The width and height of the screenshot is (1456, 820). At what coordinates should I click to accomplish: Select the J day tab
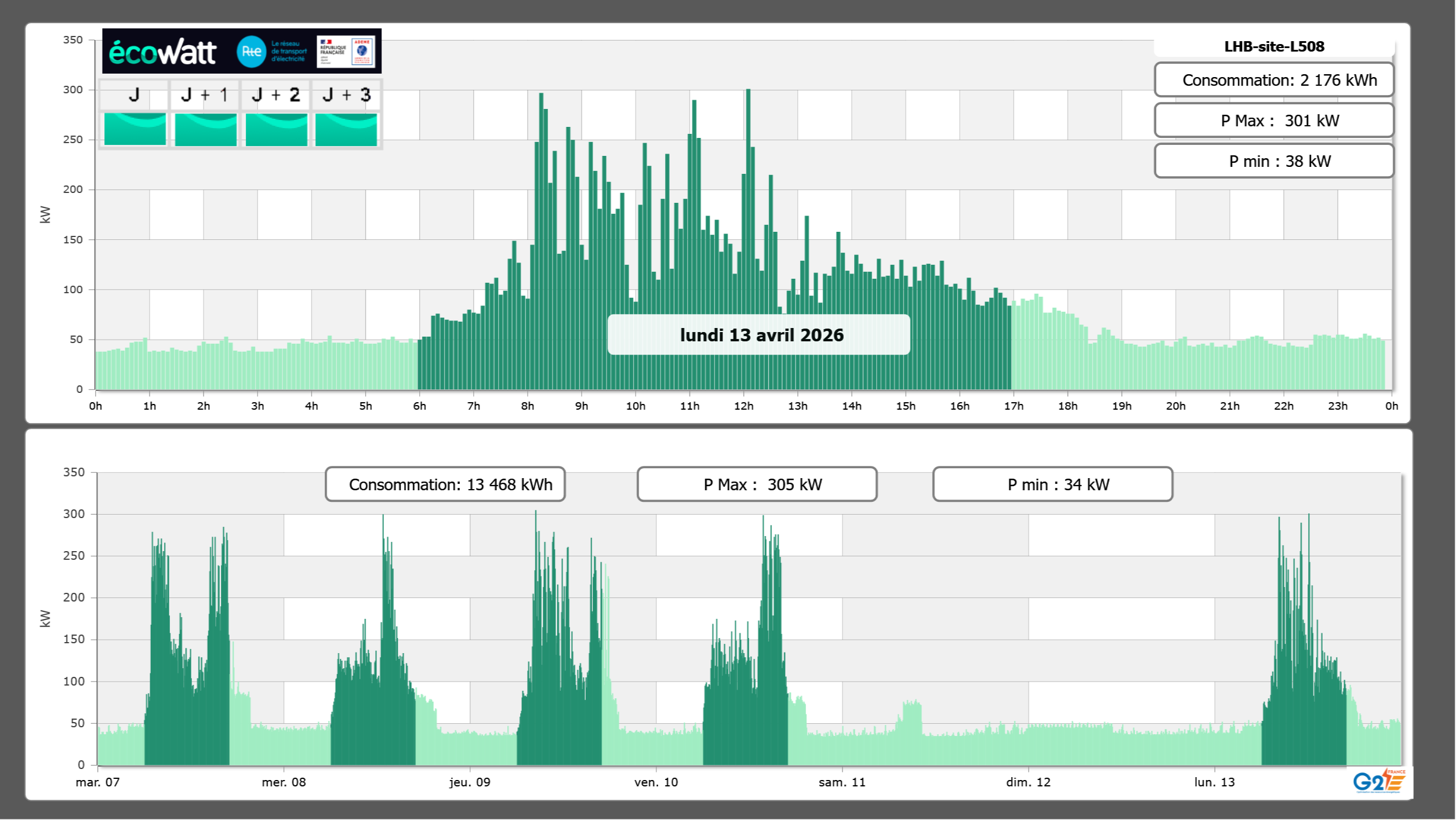pos(134,94)
